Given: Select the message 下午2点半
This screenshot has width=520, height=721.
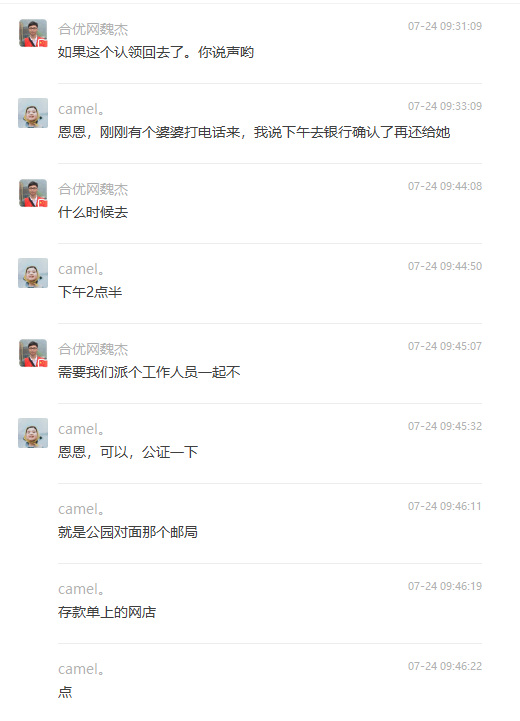Looking at the screenshot, I should [90, 292].
